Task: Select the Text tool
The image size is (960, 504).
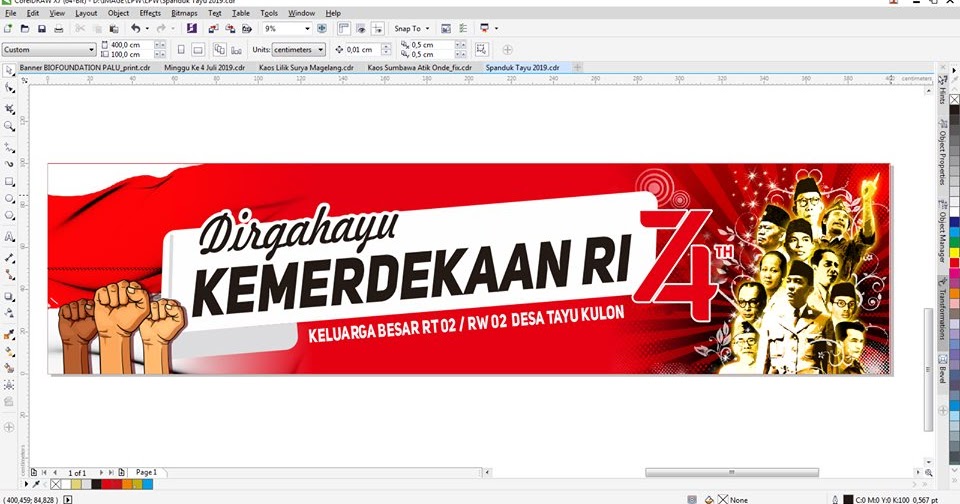Action: point(9,236)
